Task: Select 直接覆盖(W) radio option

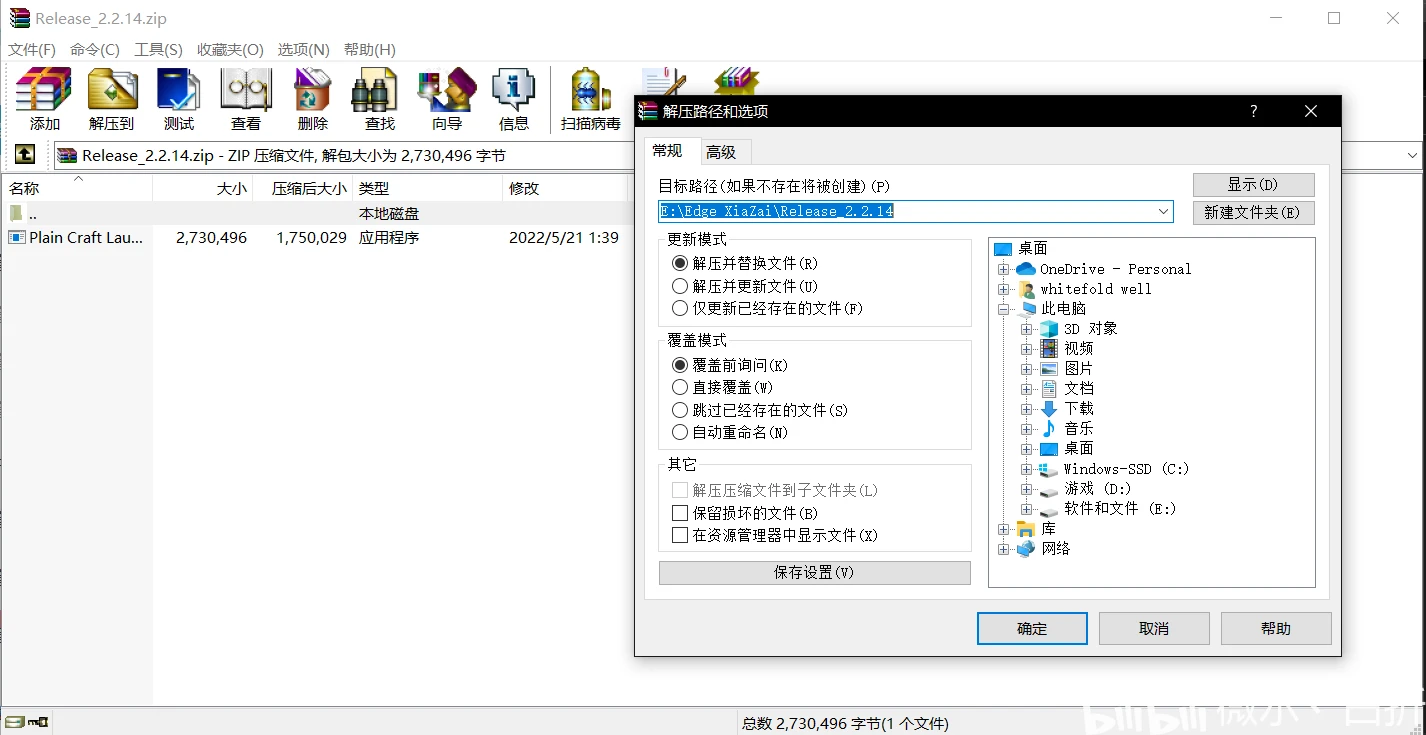Action: tap(680, 387)
